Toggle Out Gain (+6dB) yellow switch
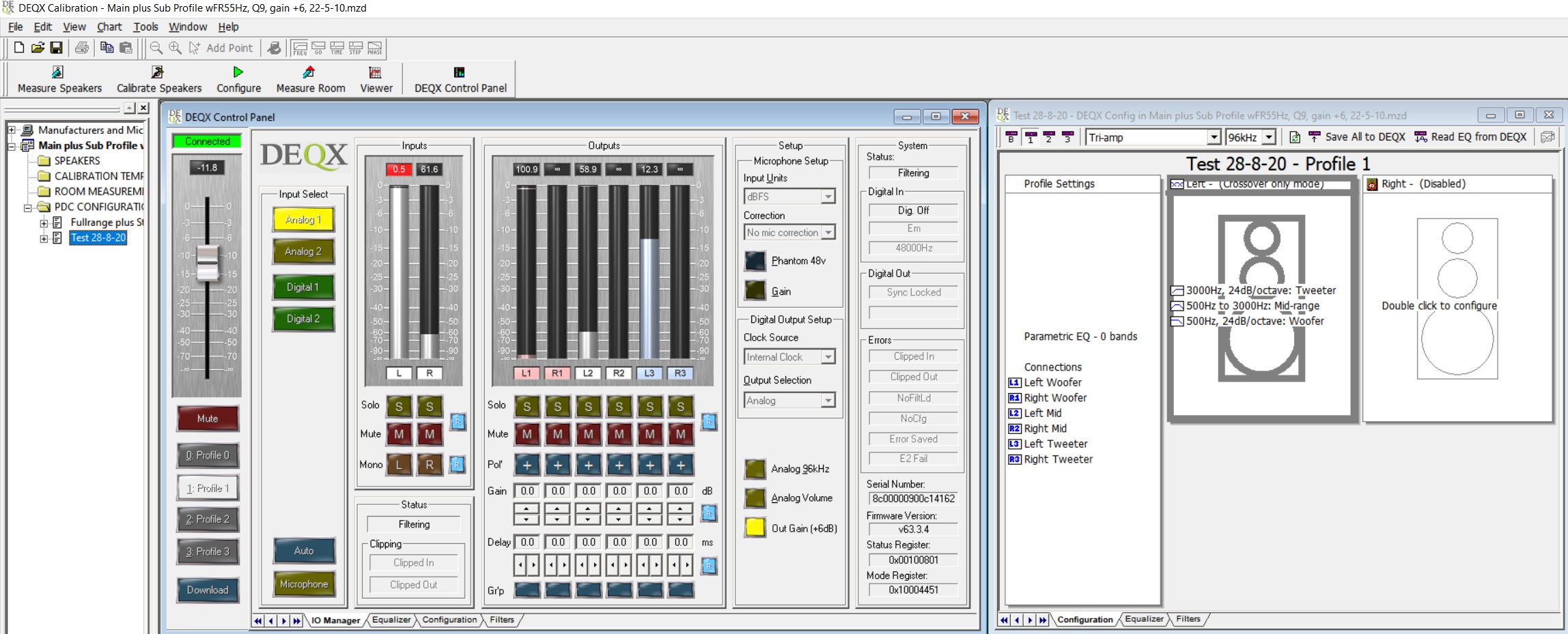 (755, 528)
